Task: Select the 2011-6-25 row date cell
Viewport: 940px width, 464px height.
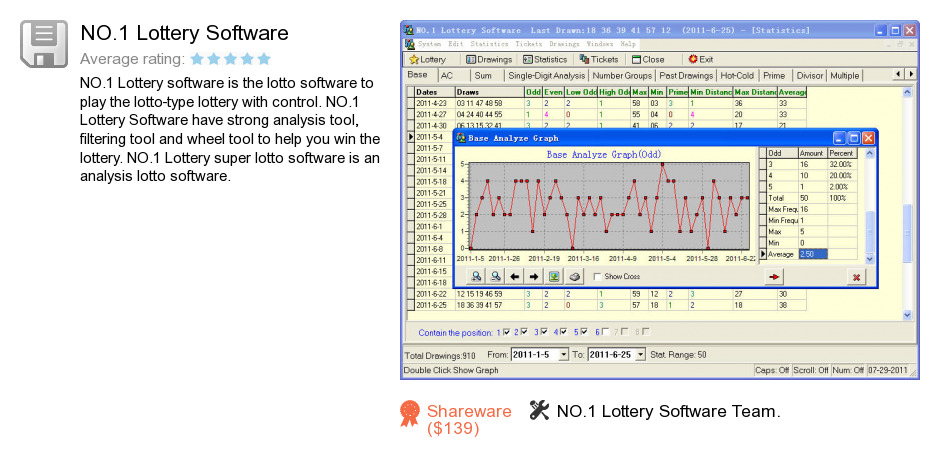Action: tap(435, 305)
